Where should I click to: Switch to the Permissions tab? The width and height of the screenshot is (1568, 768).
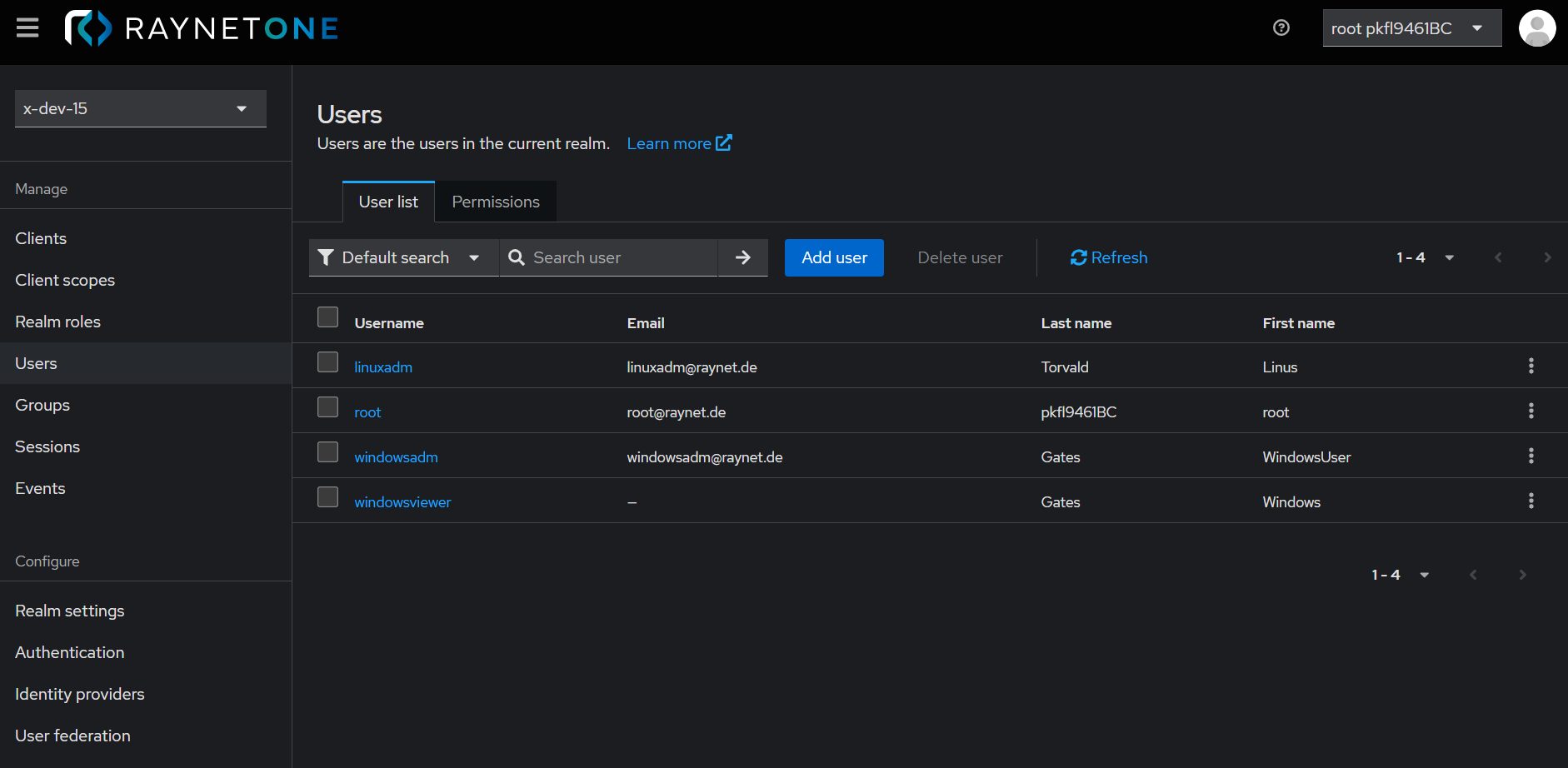tap(495, 202)
